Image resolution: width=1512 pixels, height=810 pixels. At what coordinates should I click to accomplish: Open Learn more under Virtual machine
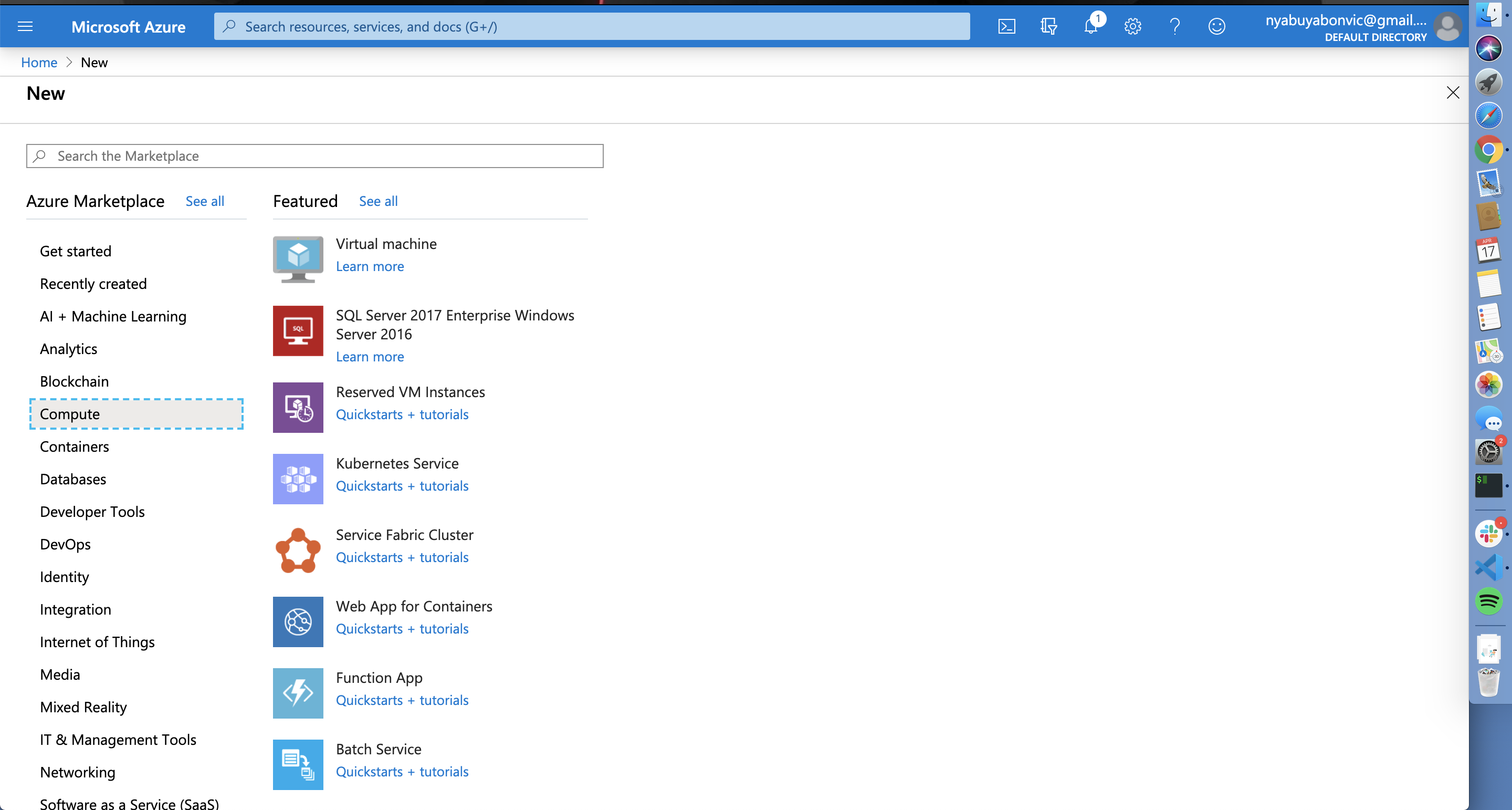point(370,266)
